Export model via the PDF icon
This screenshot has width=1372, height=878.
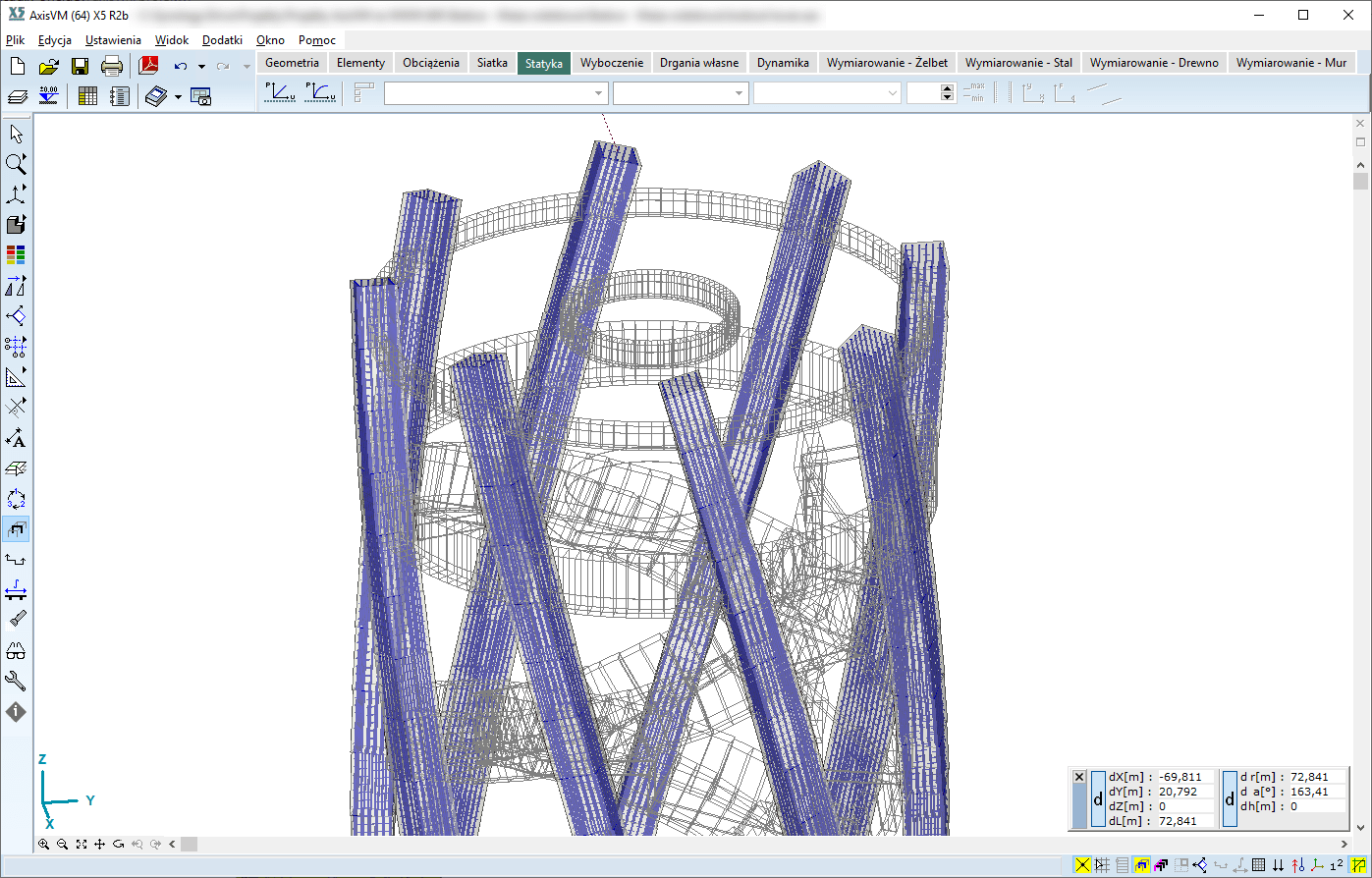point(148,67)
